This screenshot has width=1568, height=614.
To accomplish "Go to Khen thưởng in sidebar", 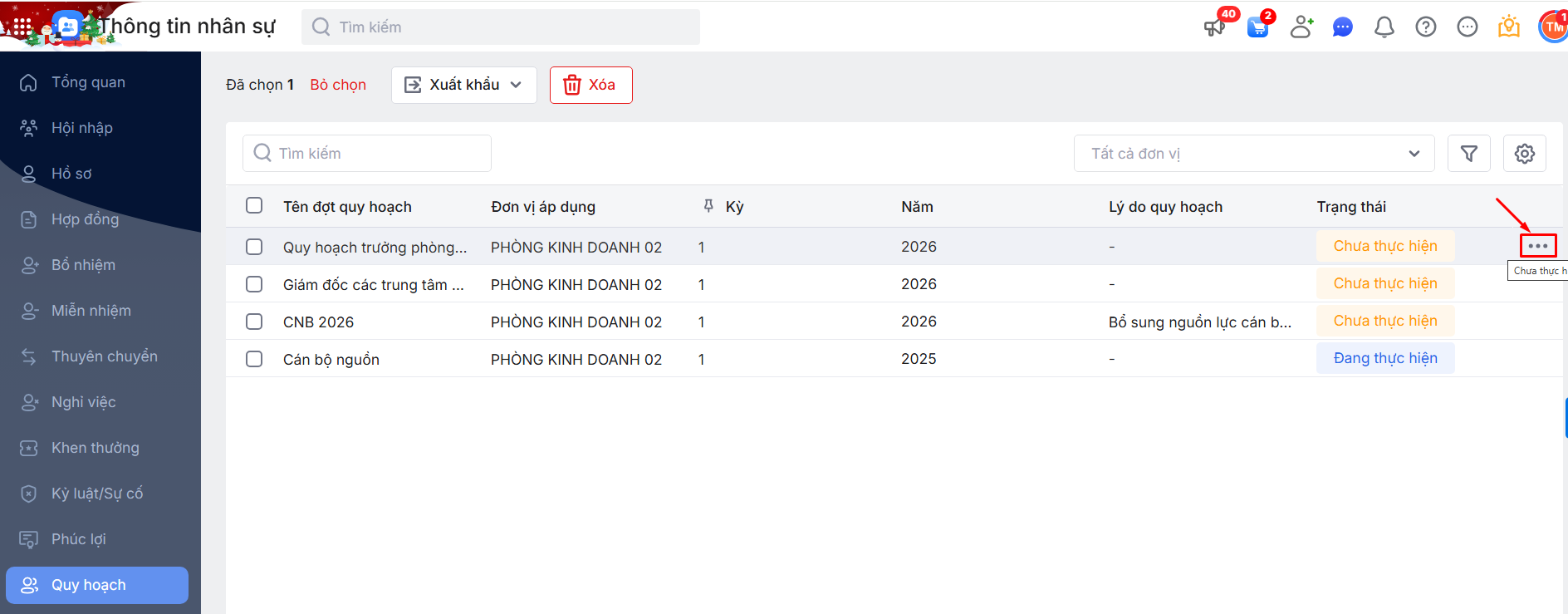I will (95, 448).
